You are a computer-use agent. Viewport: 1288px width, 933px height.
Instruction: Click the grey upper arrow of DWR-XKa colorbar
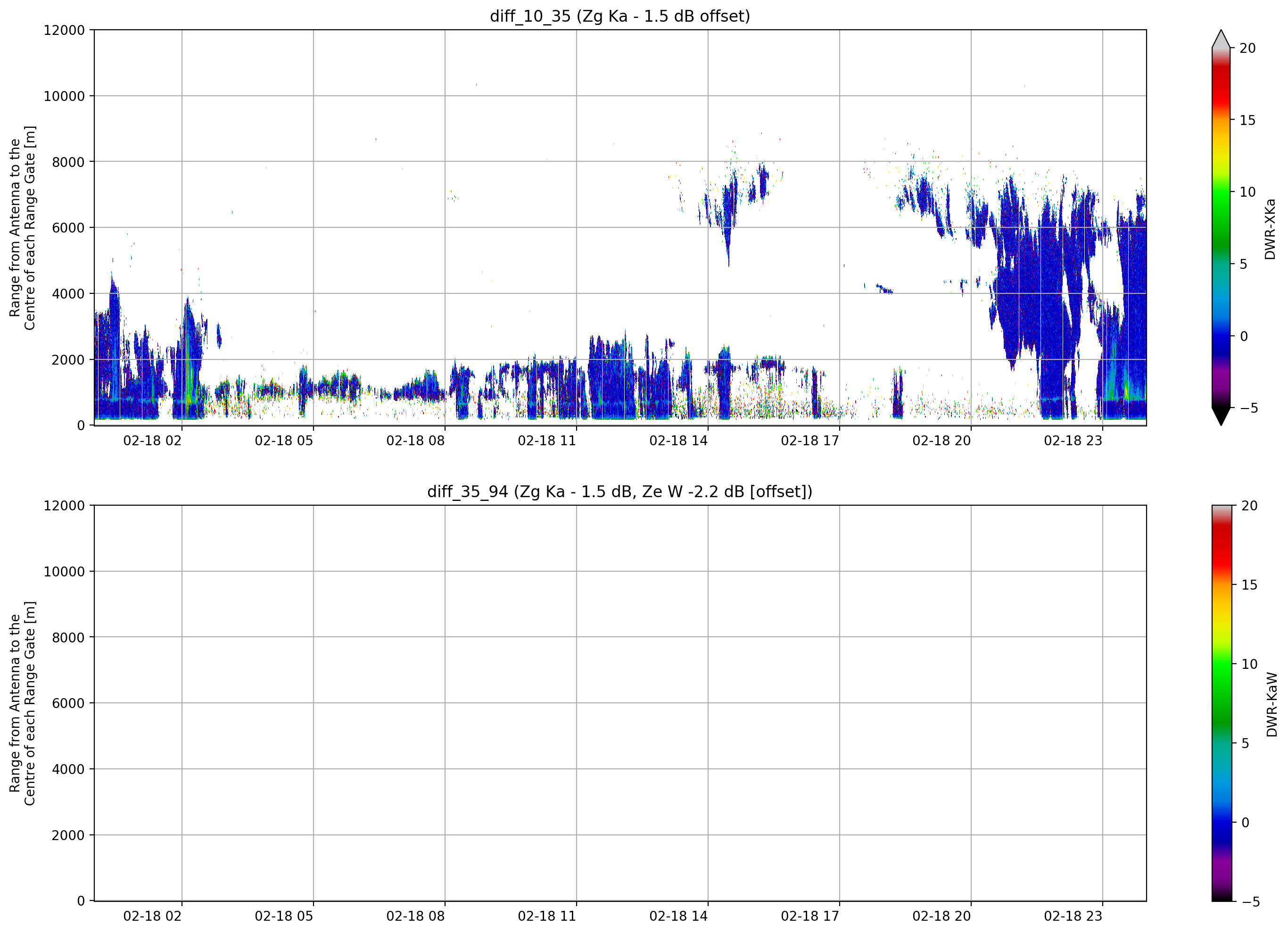(1221, 39)
